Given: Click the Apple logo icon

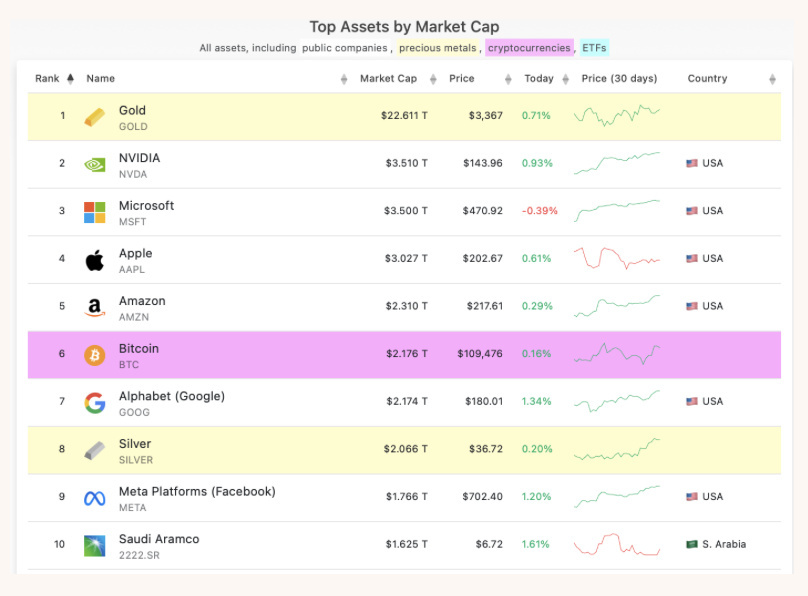Looking at the screenshot, I should tap(94, 260).
